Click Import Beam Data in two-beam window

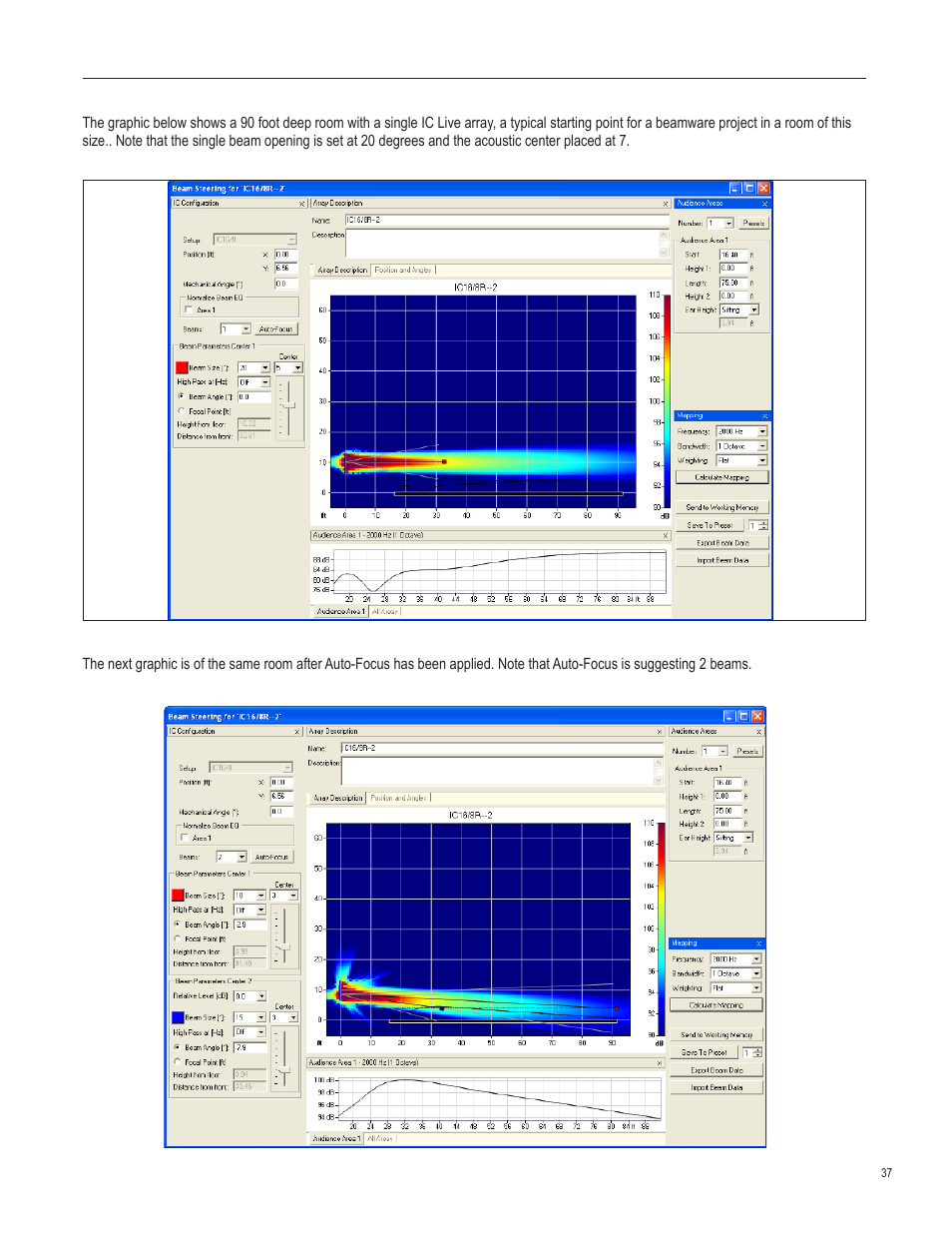[716, 1088]
